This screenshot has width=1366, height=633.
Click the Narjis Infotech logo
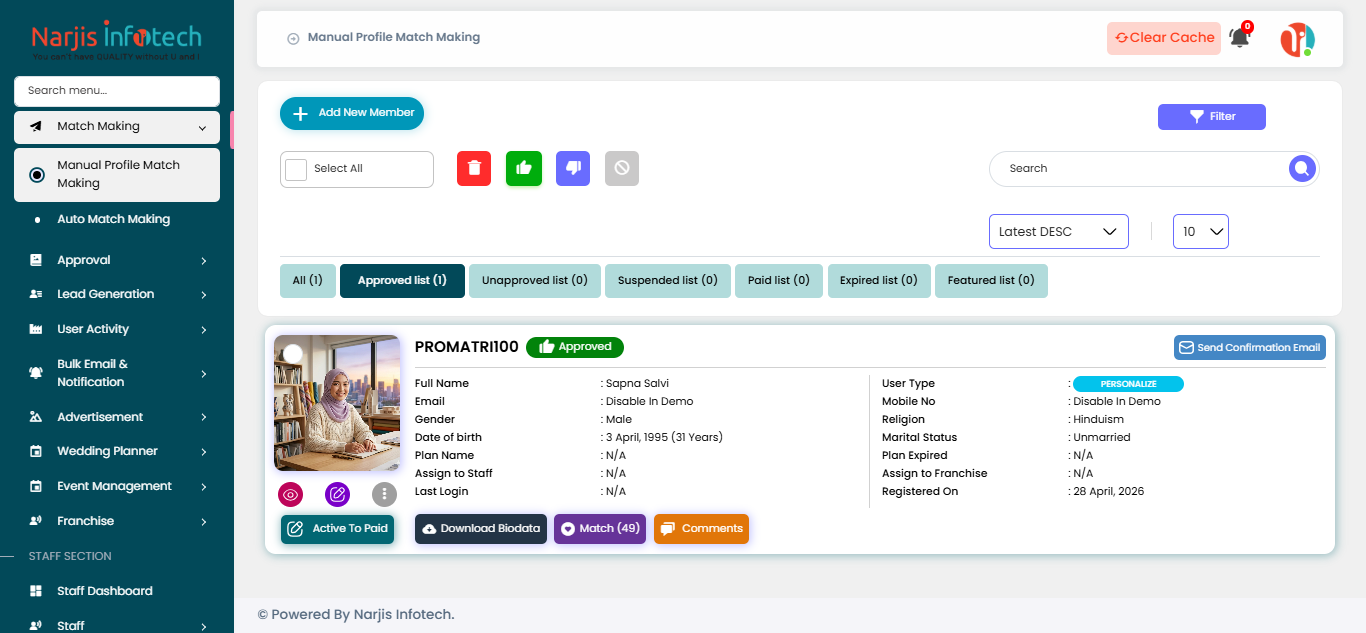pyautogui.click(x=116, y=40)
